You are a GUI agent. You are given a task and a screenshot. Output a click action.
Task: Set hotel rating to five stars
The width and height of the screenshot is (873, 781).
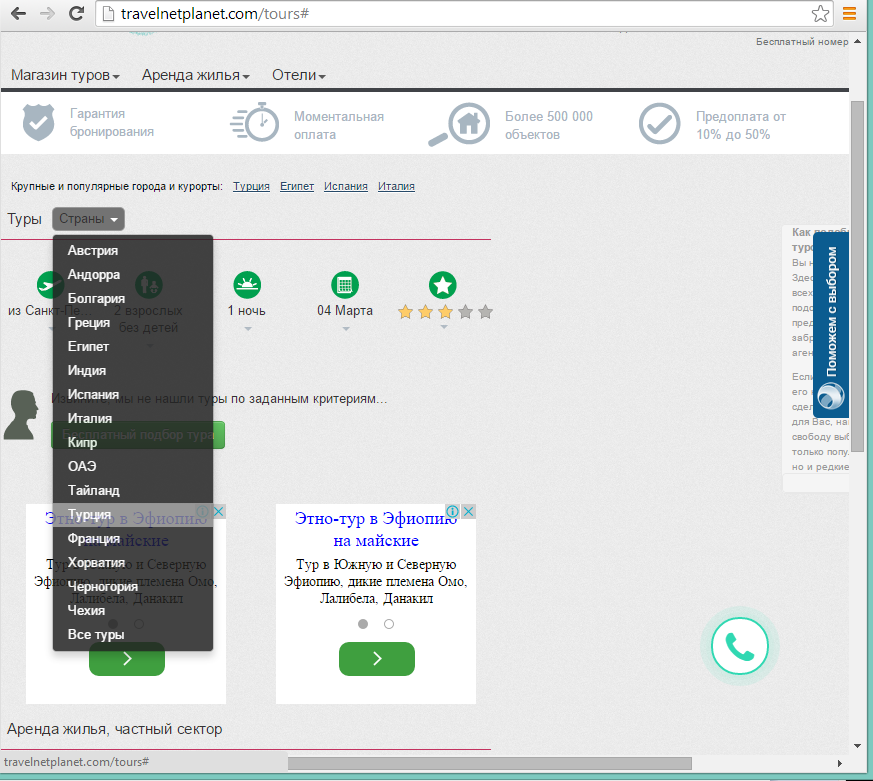tap(486, 312)
